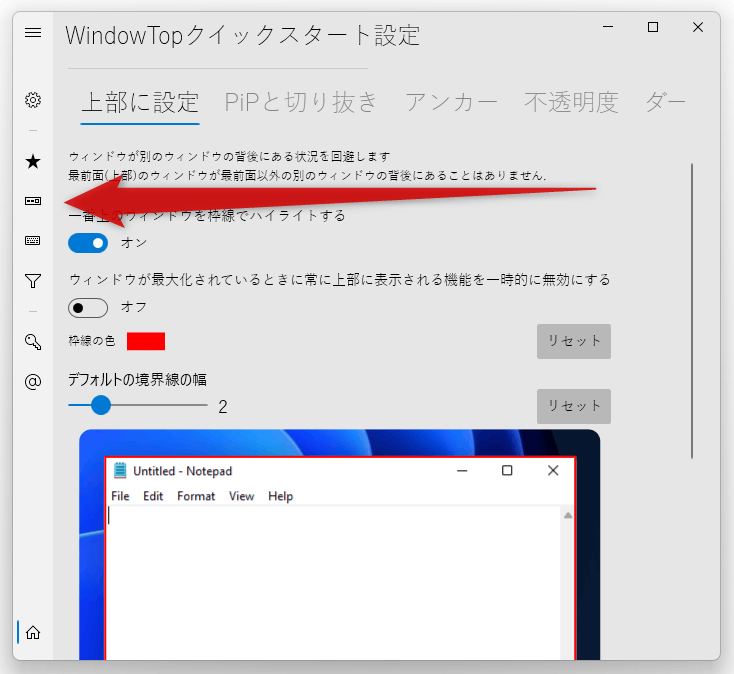Open the hamburger navigation menu

(x=33, y=32)
